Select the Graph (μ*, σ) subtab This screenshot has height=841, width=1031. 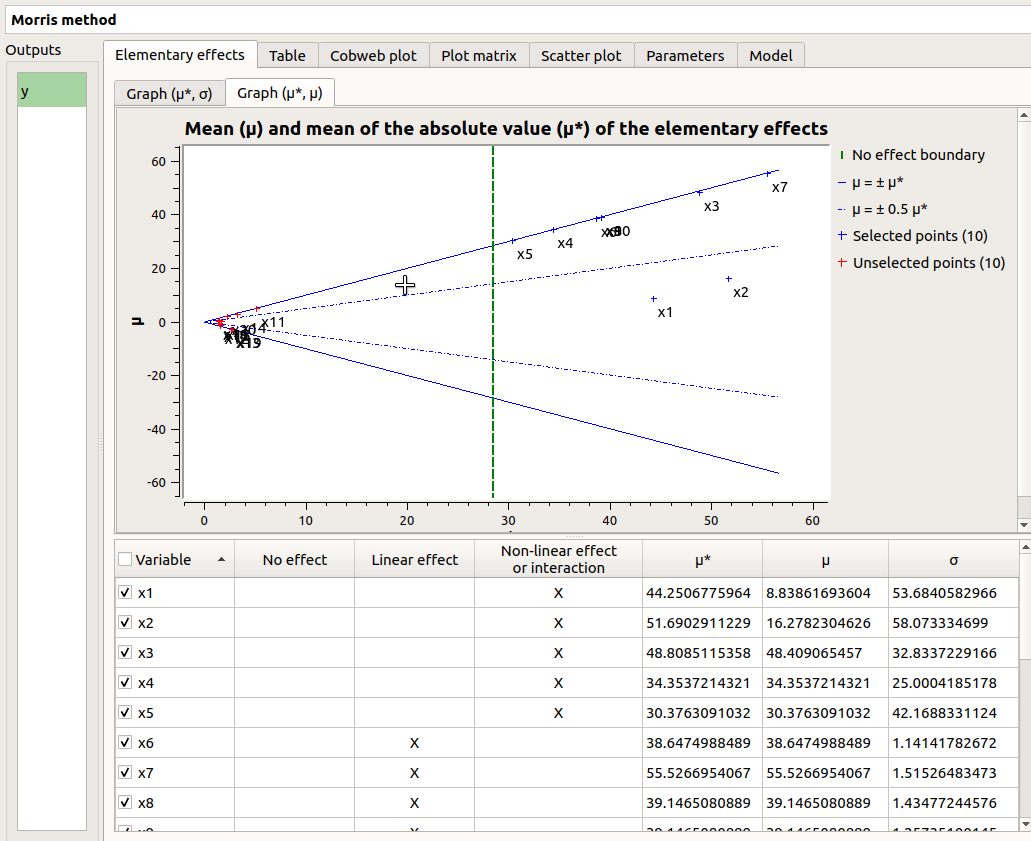click(169, 93)
